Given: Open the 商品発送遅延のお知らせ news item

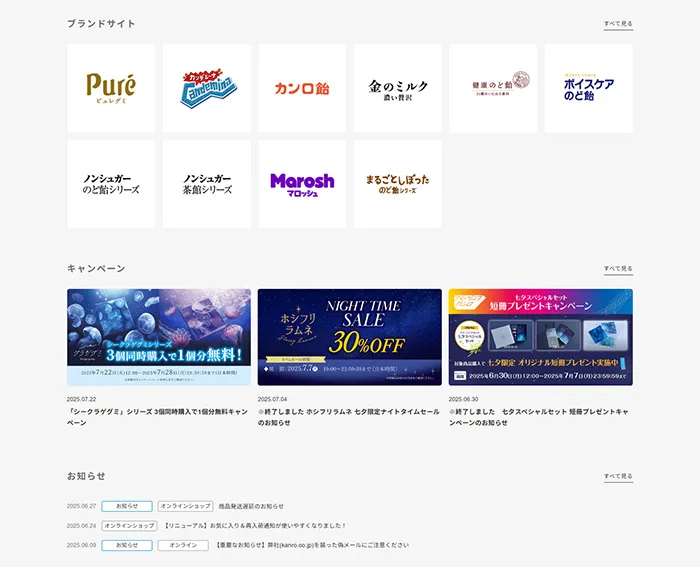Looking at the screenshot, I should (251, 506).
